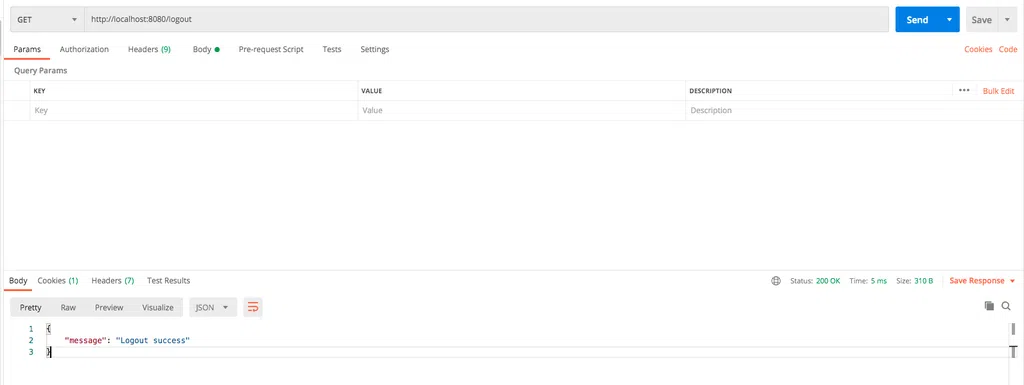Expand the GET method dropdown
1024x385 pixels.
click(46, 20)
